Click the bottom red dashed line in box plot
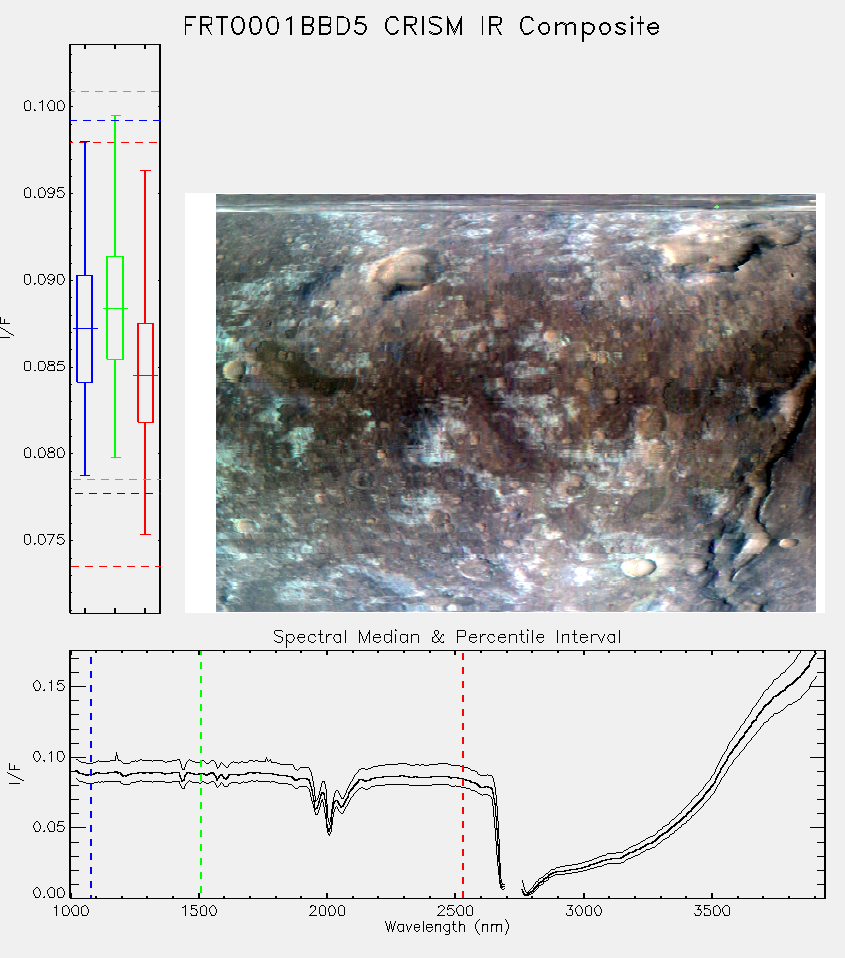This screenshot has width=845, height=958. (x=115, y=566)
